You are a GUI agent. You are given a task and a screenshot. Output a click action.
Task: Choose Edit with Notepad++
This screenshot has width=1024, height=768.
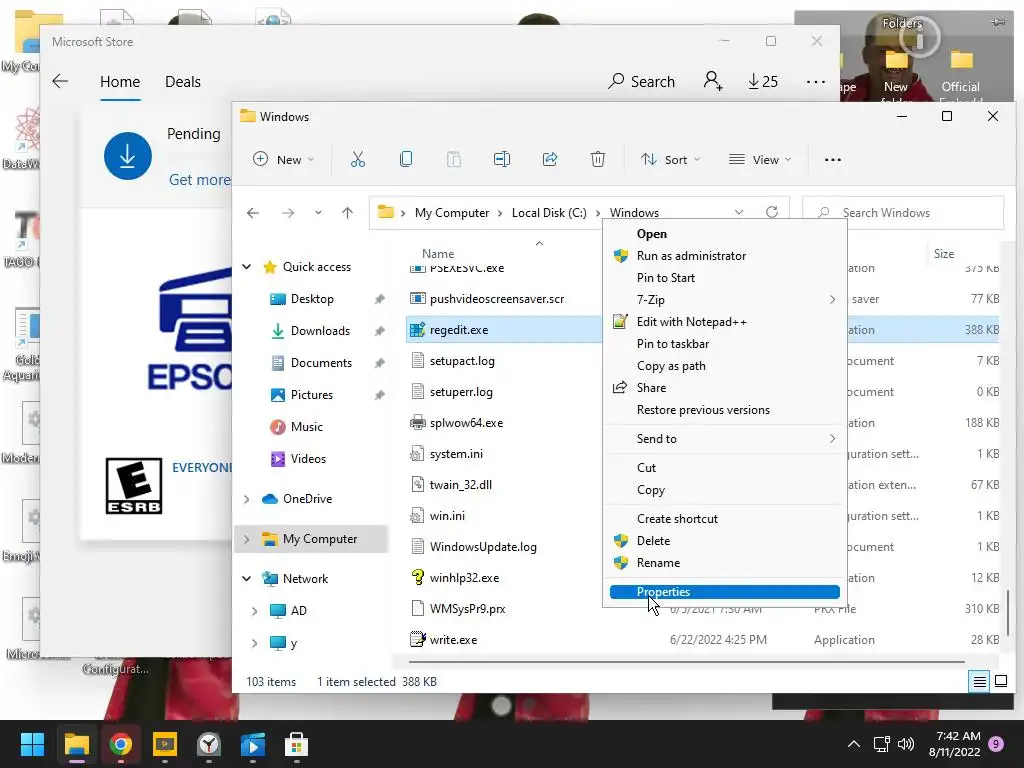coord(725,322)
